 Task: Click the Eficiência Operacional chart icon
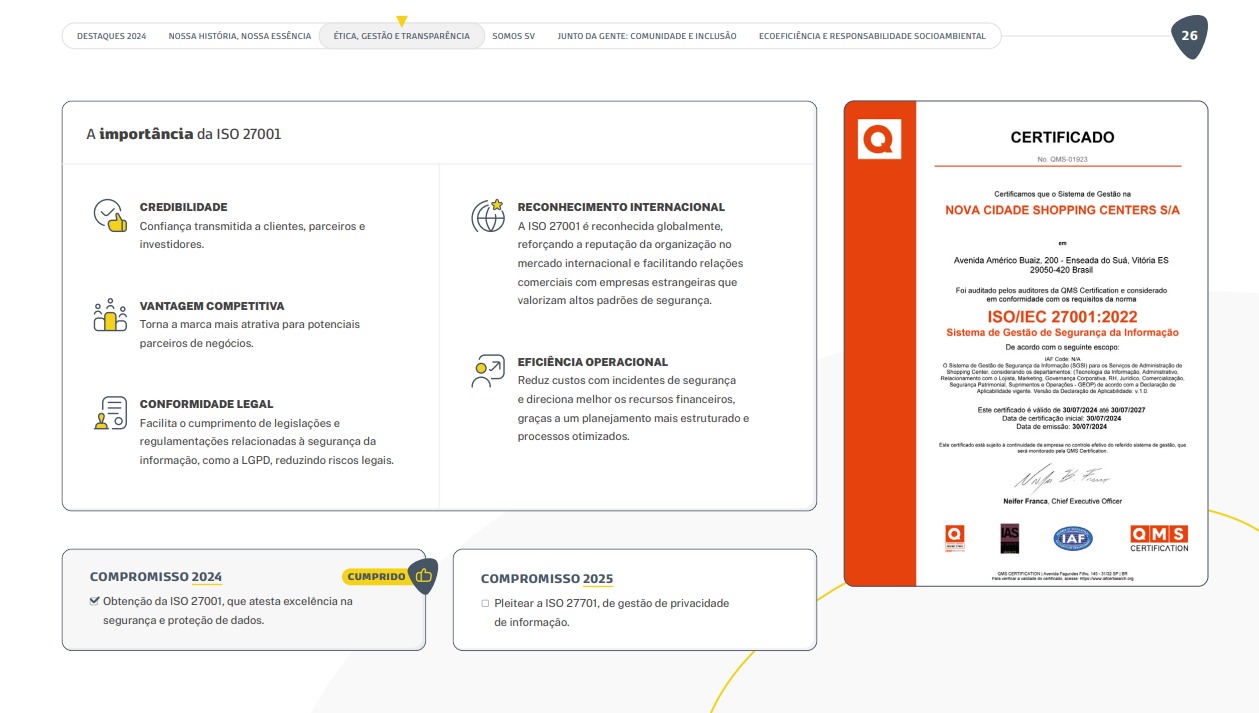(x=488, y=371)
